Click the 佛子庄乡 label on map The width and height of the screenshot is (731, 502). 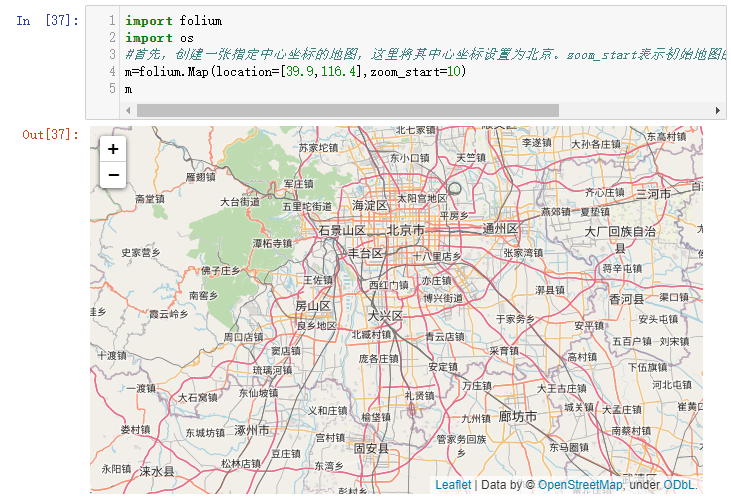point(221,270)
